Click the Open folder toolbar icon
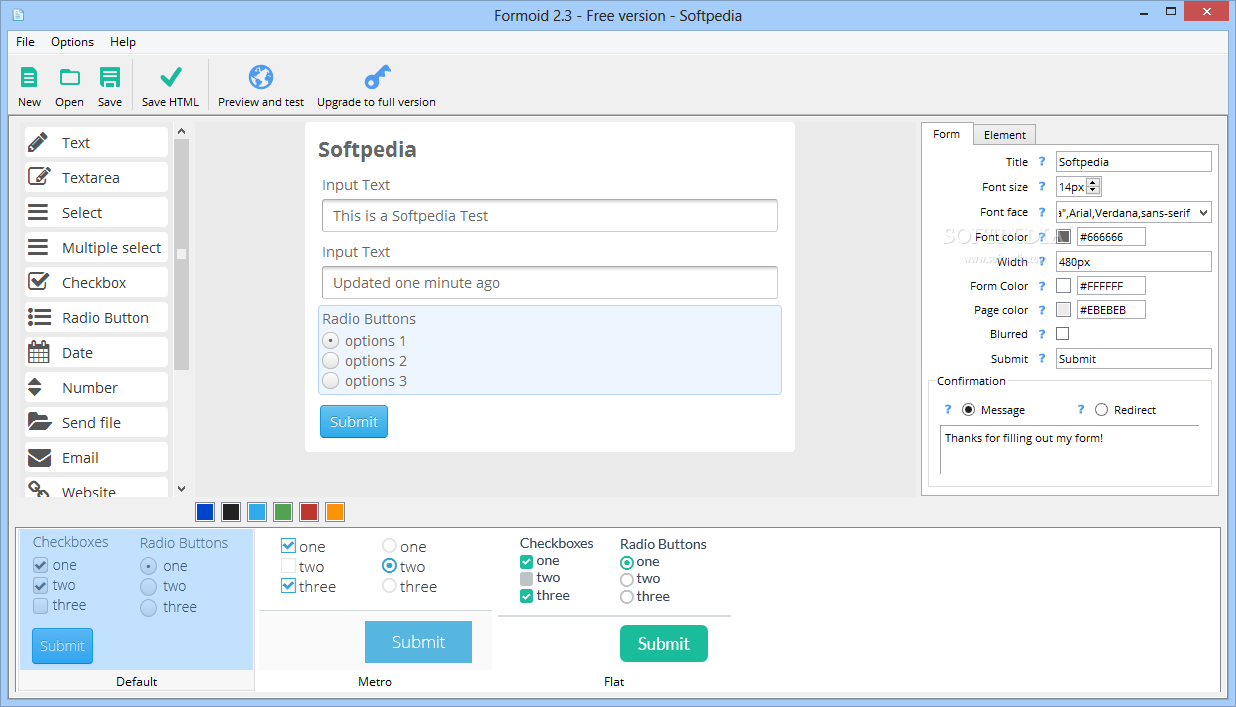 point(69,78)
